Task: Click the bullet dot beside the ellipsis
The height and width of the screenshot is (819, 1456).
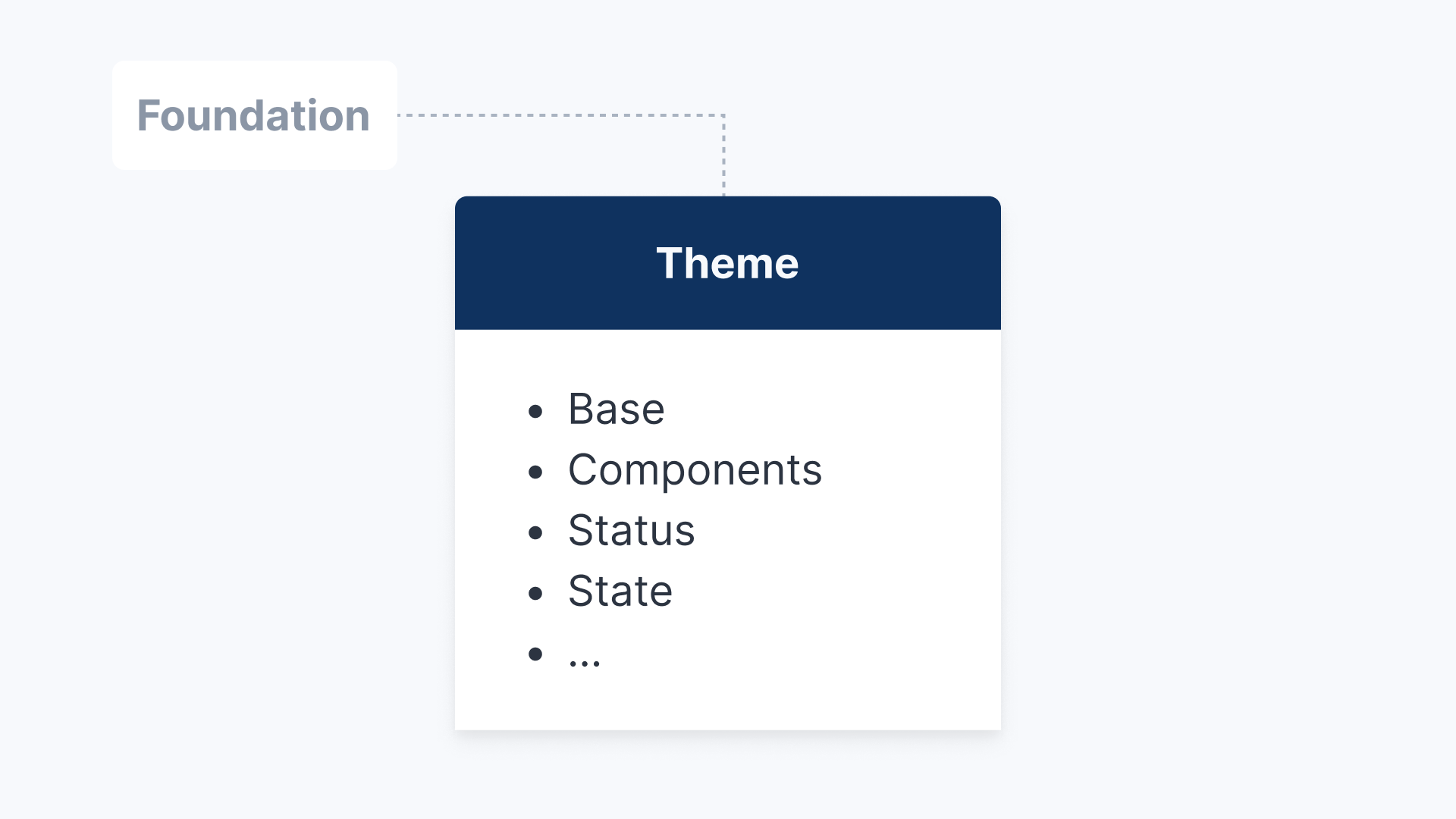Action: 535,654
